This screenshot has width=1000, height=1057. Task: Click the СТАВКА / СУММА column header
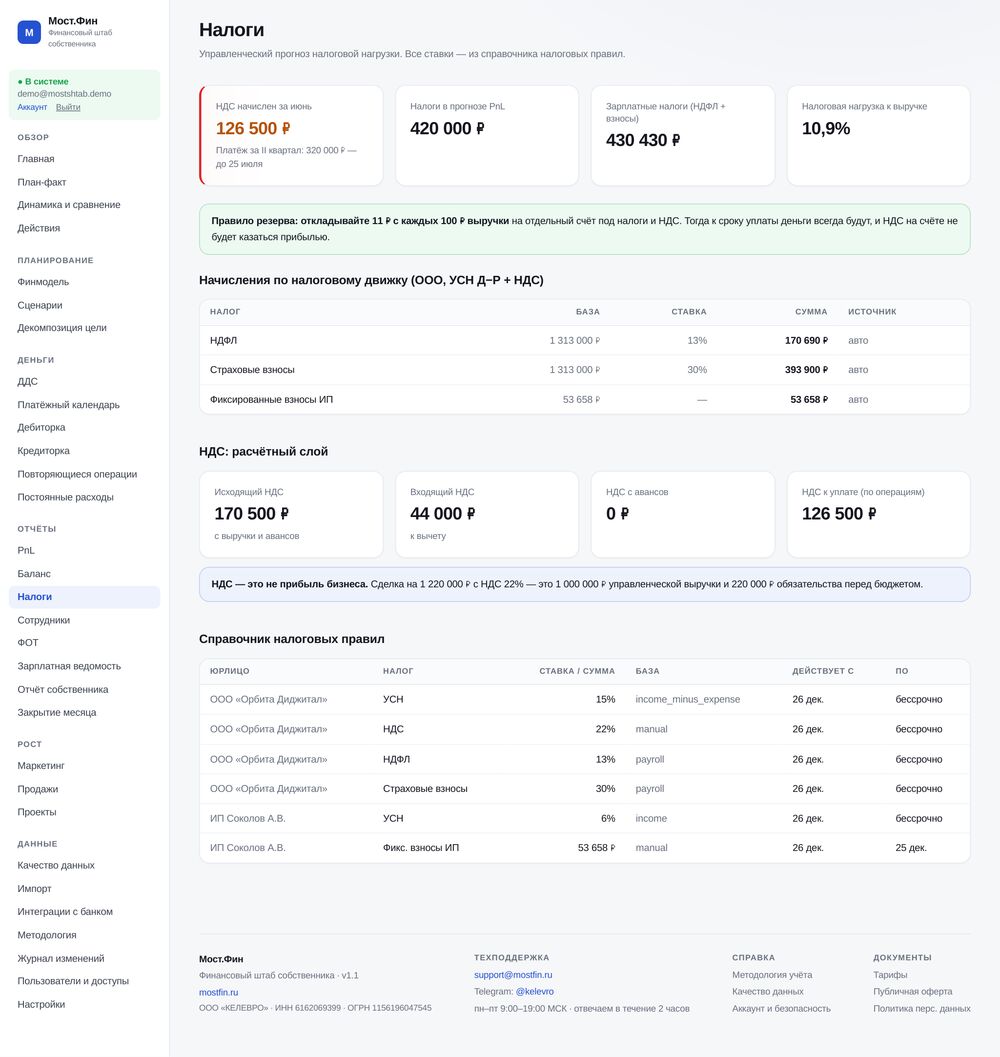[577, 671]
